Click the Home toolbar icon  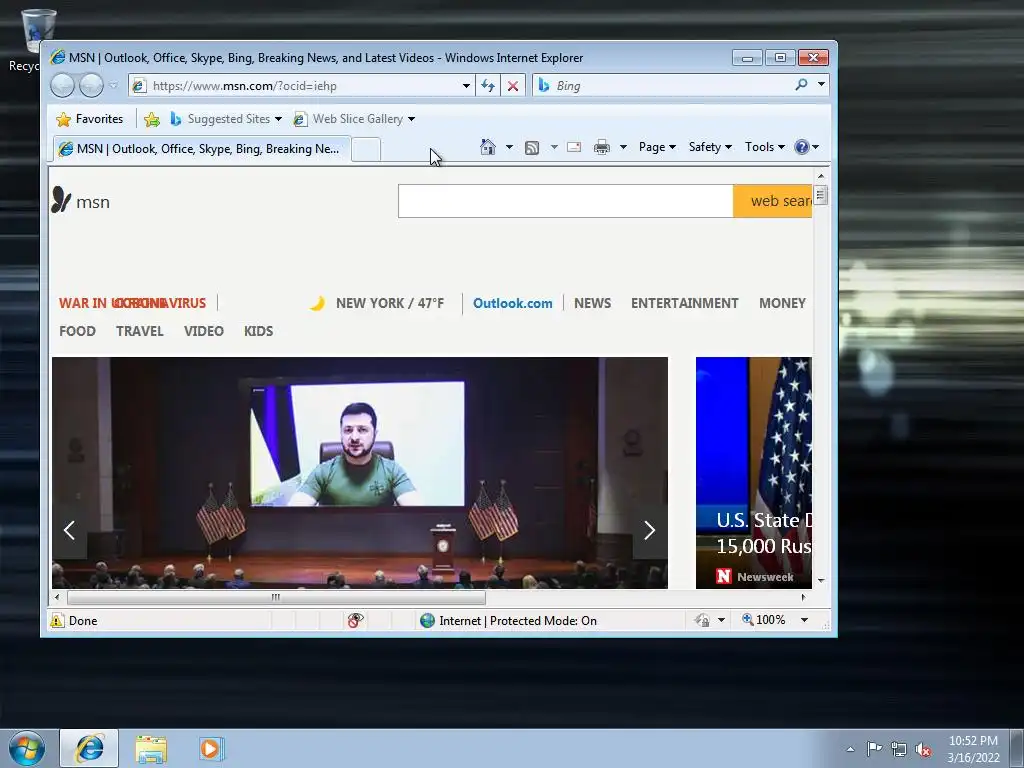coord(488,147)
